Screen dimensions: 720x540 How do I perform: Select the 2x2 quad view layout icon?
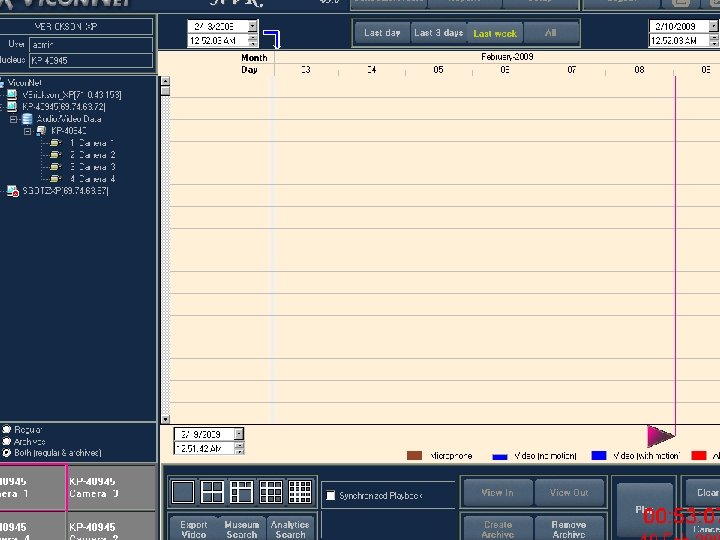212,491
